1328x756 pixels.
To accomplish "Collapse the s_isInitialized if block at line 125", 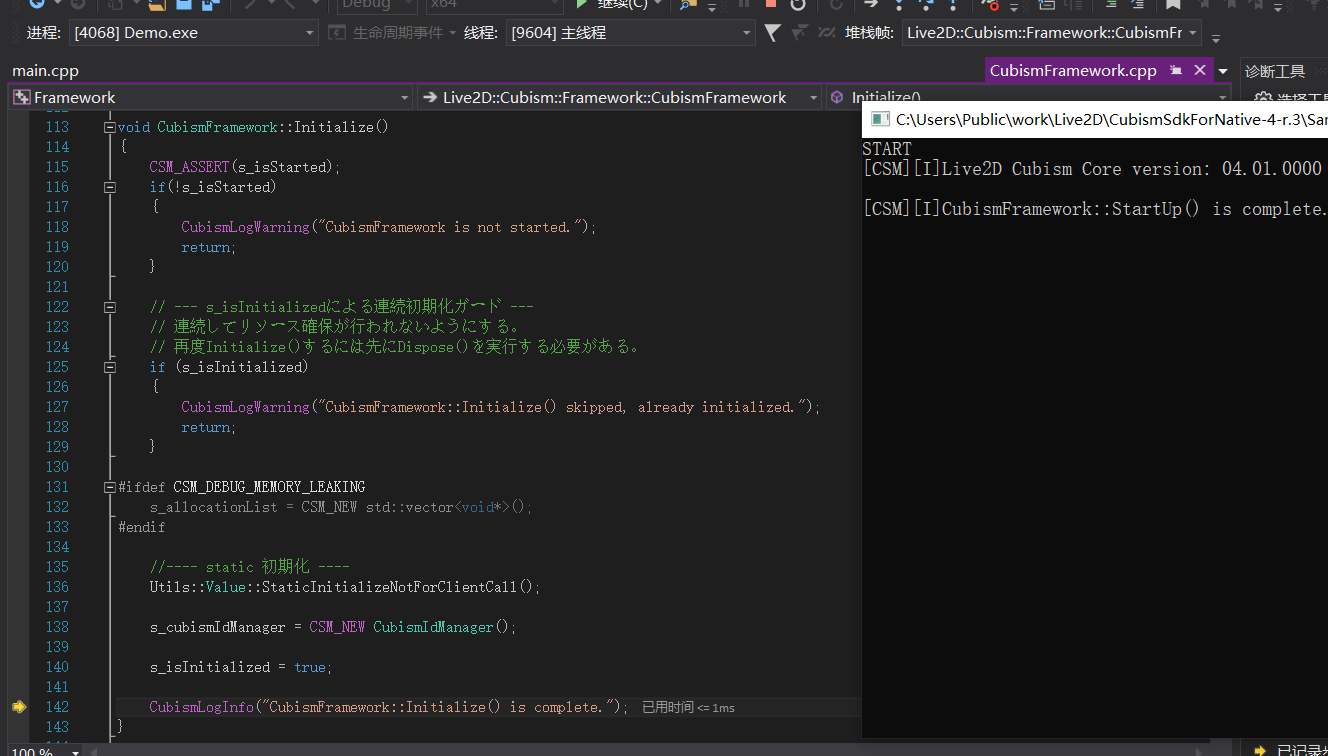I will click(x=110, y=367).
